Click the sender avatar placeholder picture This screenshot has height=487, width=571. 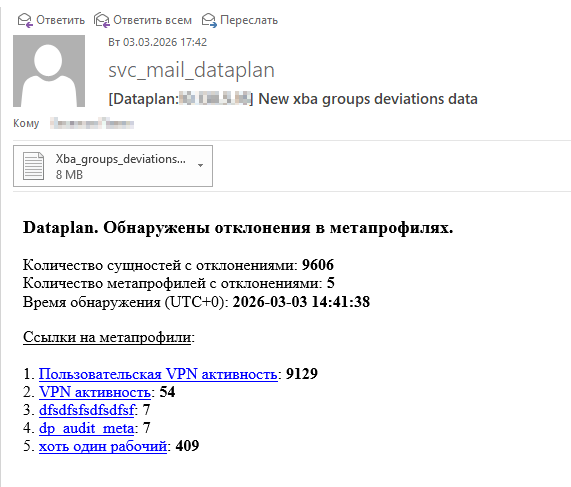click(49, 71)
